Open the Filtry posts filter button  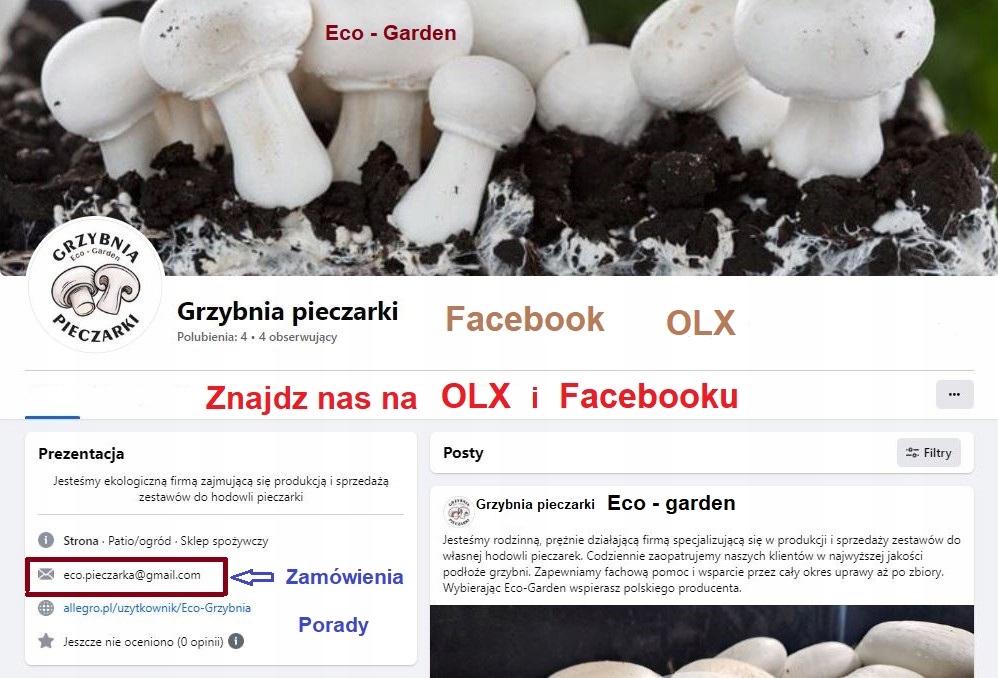pyautogui.click(x=929, y=453)
